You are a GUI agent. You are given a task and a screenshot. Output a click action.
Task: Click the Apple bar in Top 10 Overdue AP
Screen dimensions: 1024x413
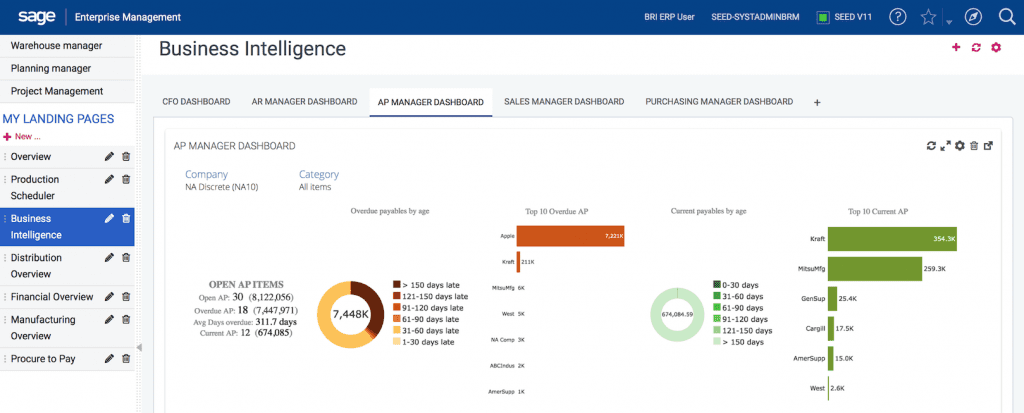[570, 236]
